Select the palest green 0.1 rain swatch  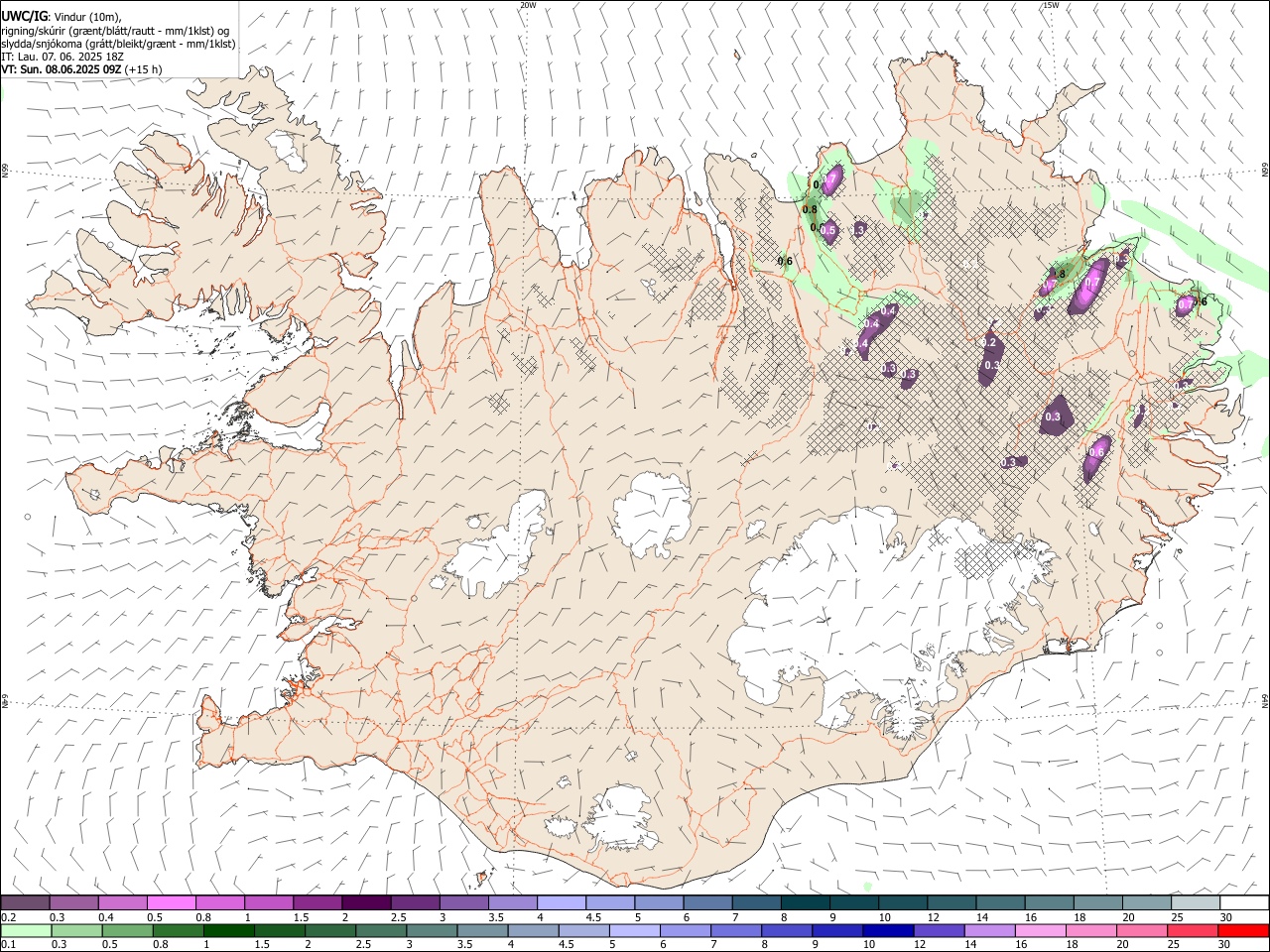click(x=26, y=930)
